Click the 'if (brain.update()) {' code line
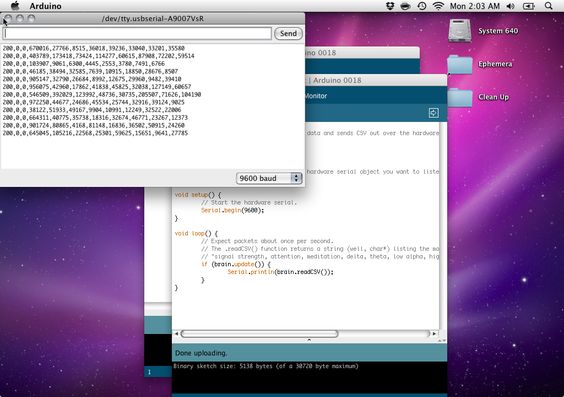 pyautogui.click(x=236, y=264)
